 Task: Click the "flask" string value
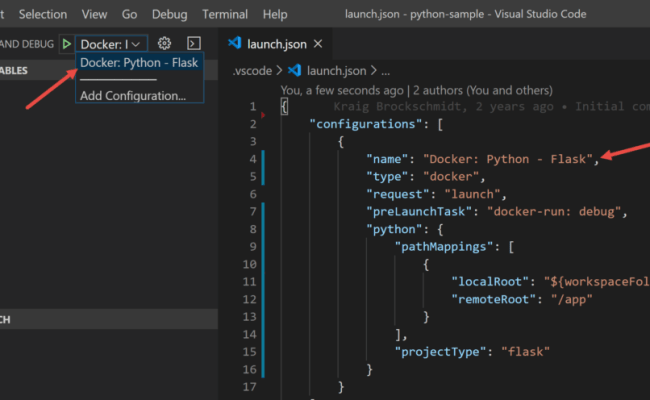click(x=526, y=352)
